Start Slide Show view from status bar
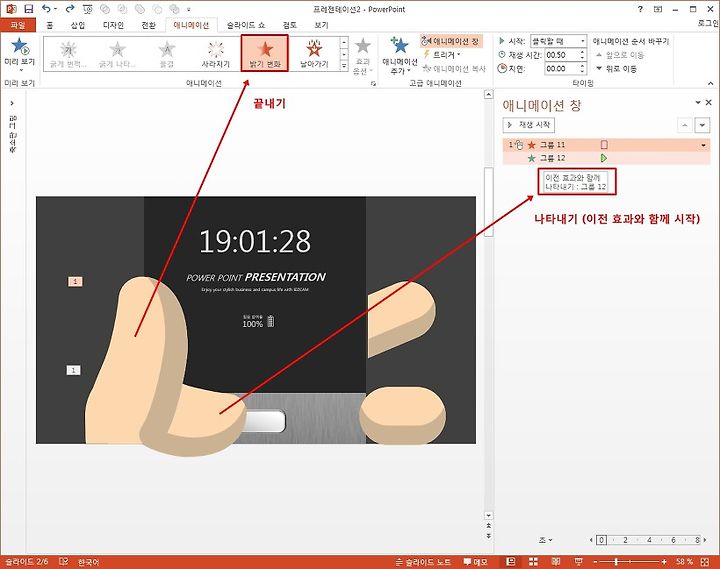 (x=578, y=562)
